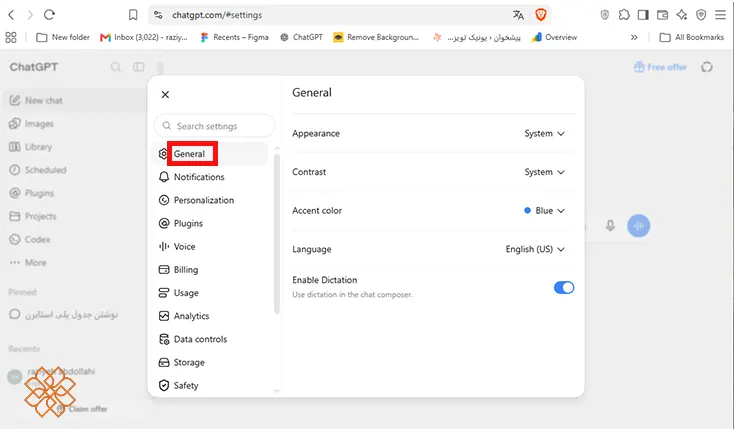The height and width of the screenshot is (431, 734).
Task: Open the All Bookmarks folder
Action: pos(691,37)
